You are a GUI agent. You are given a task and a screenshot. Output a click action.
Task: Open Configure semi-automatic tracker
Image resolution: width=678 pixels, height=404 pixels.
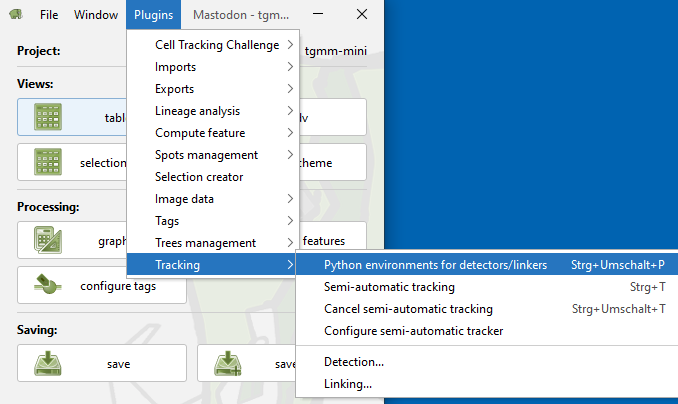click(487, 331)
